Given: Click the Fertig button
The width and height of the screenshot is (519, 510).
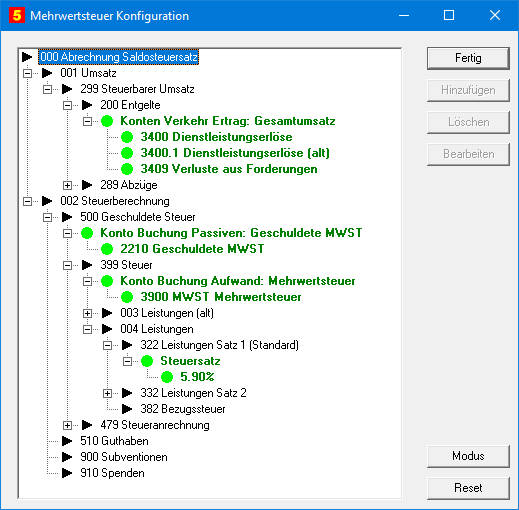Looking at the screenshot, I should [468, 58].
